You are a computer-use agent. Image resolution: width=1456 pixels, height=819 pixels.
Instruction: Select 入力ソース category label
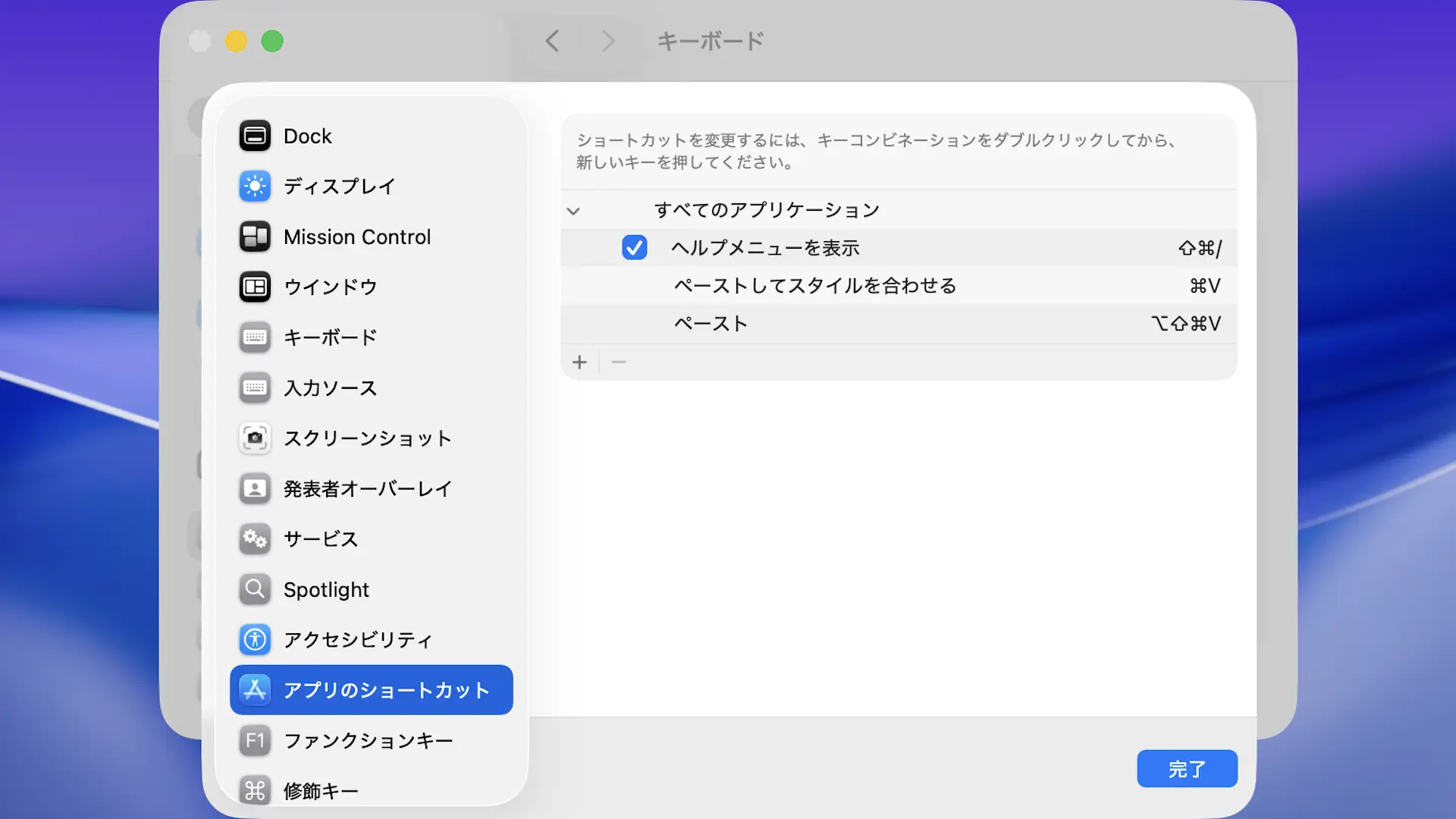(x=331, y=388)
